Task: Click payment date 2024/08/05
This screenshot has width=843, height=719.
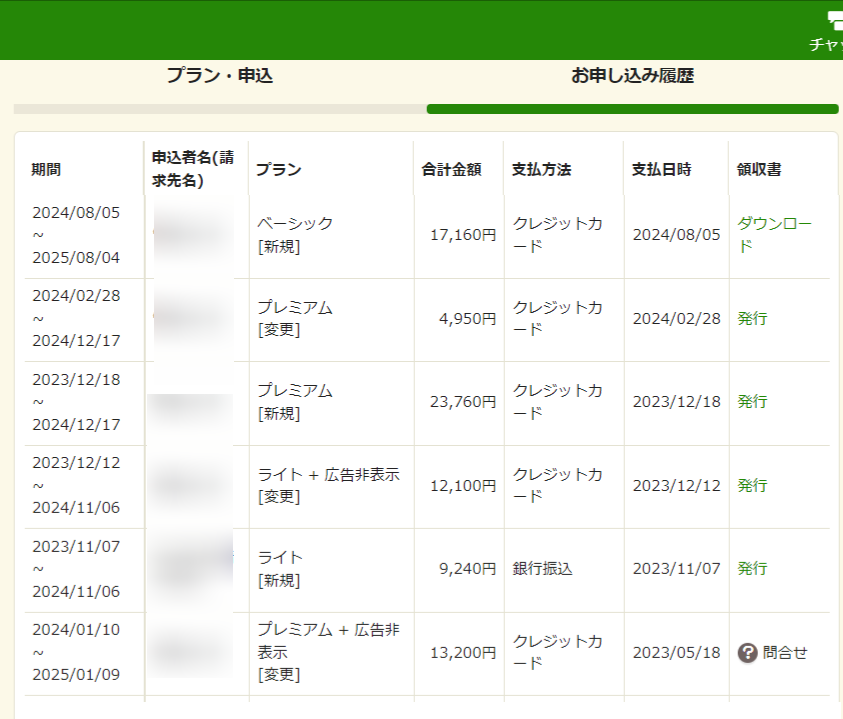Action: pos(676,235)
